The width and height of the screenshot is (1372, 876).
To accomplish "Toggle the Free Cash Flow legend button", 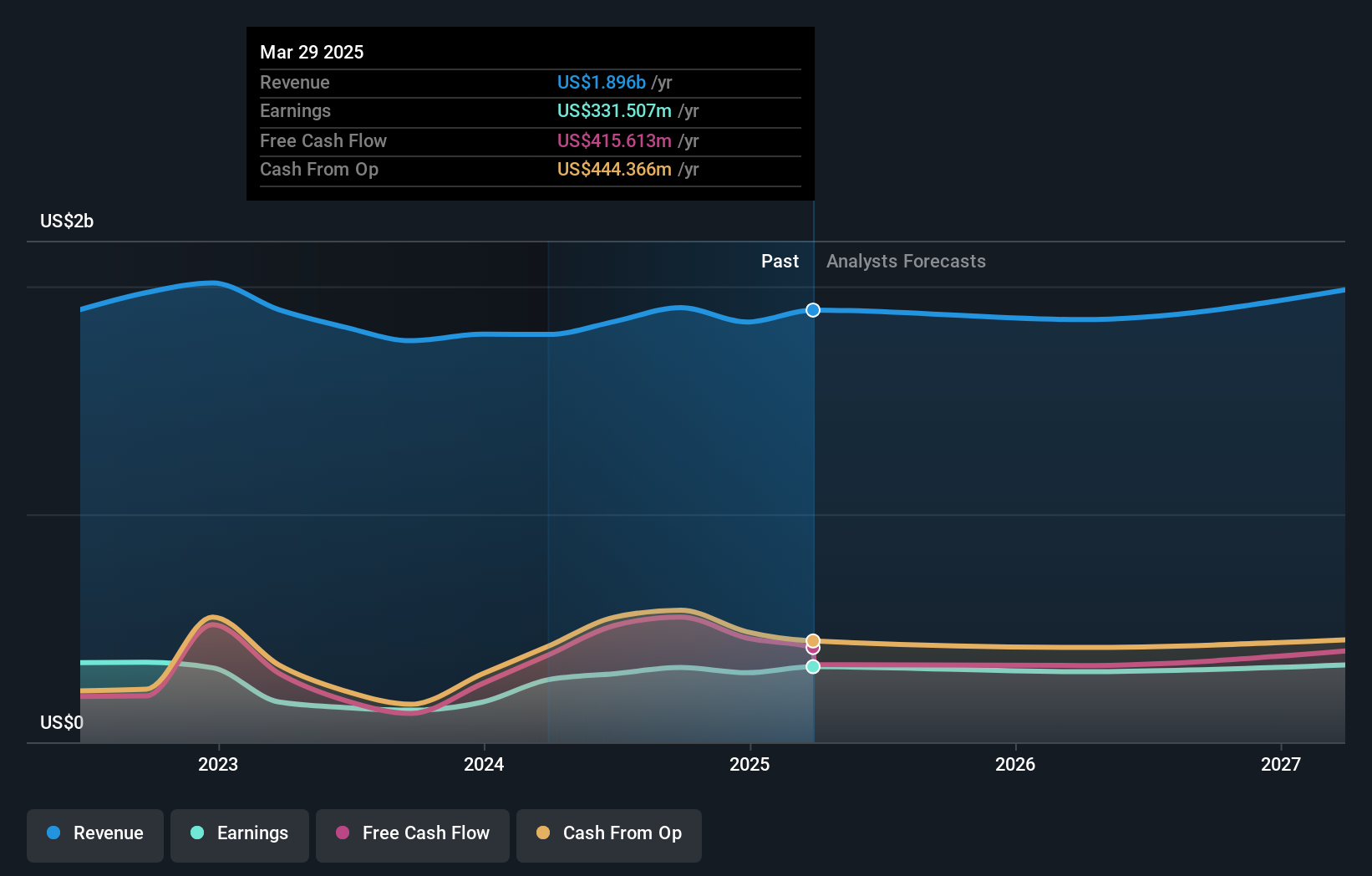I will click(x=413, y=835).
